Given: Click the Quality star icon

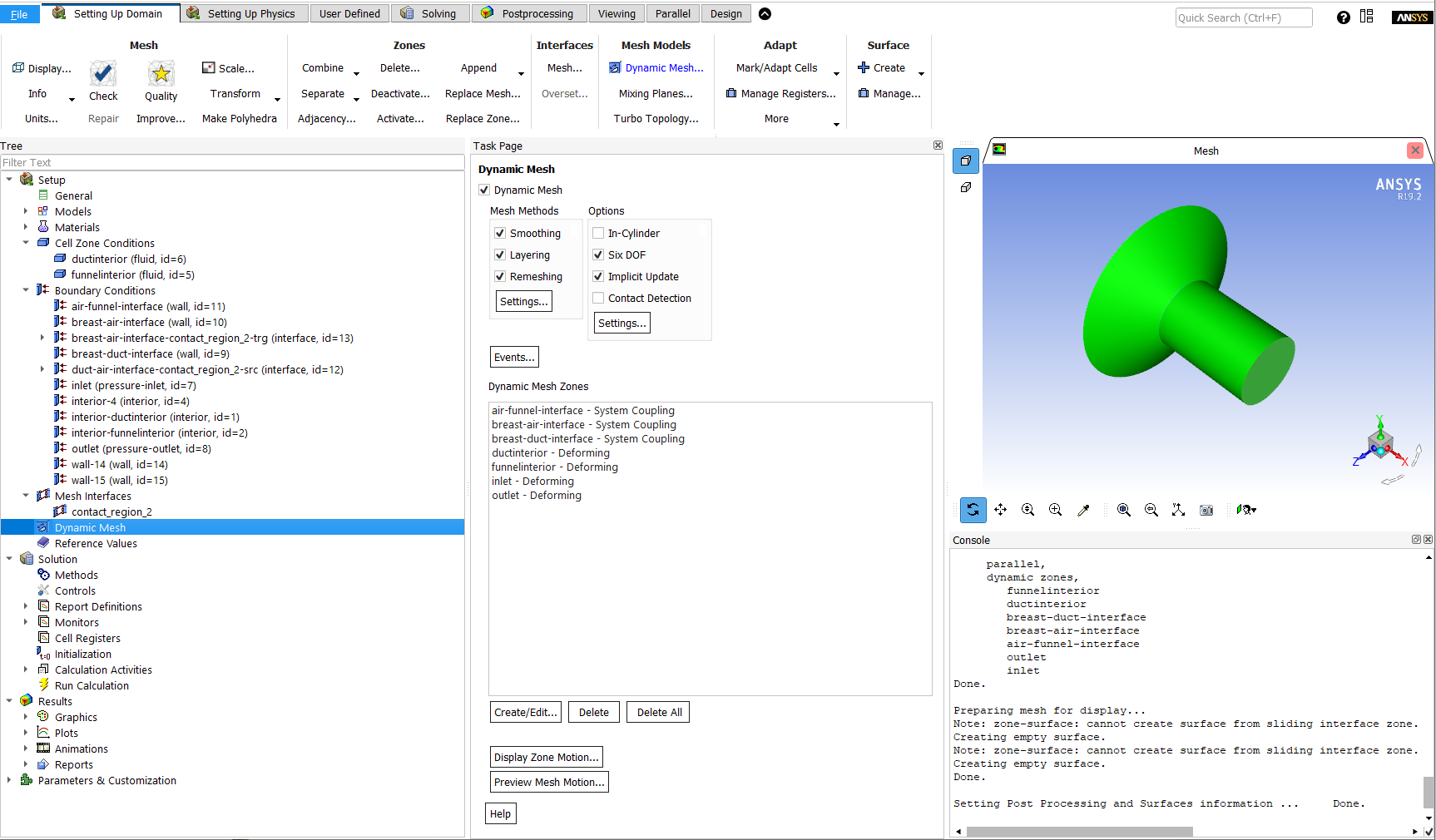Looking at the screenshot, I should coord(161,73).
